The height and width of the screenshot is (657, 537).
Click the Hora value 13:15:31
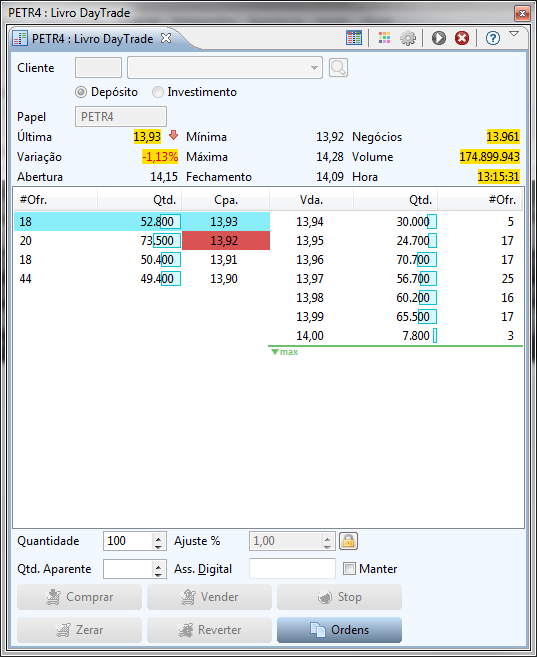tap(498, 176)
